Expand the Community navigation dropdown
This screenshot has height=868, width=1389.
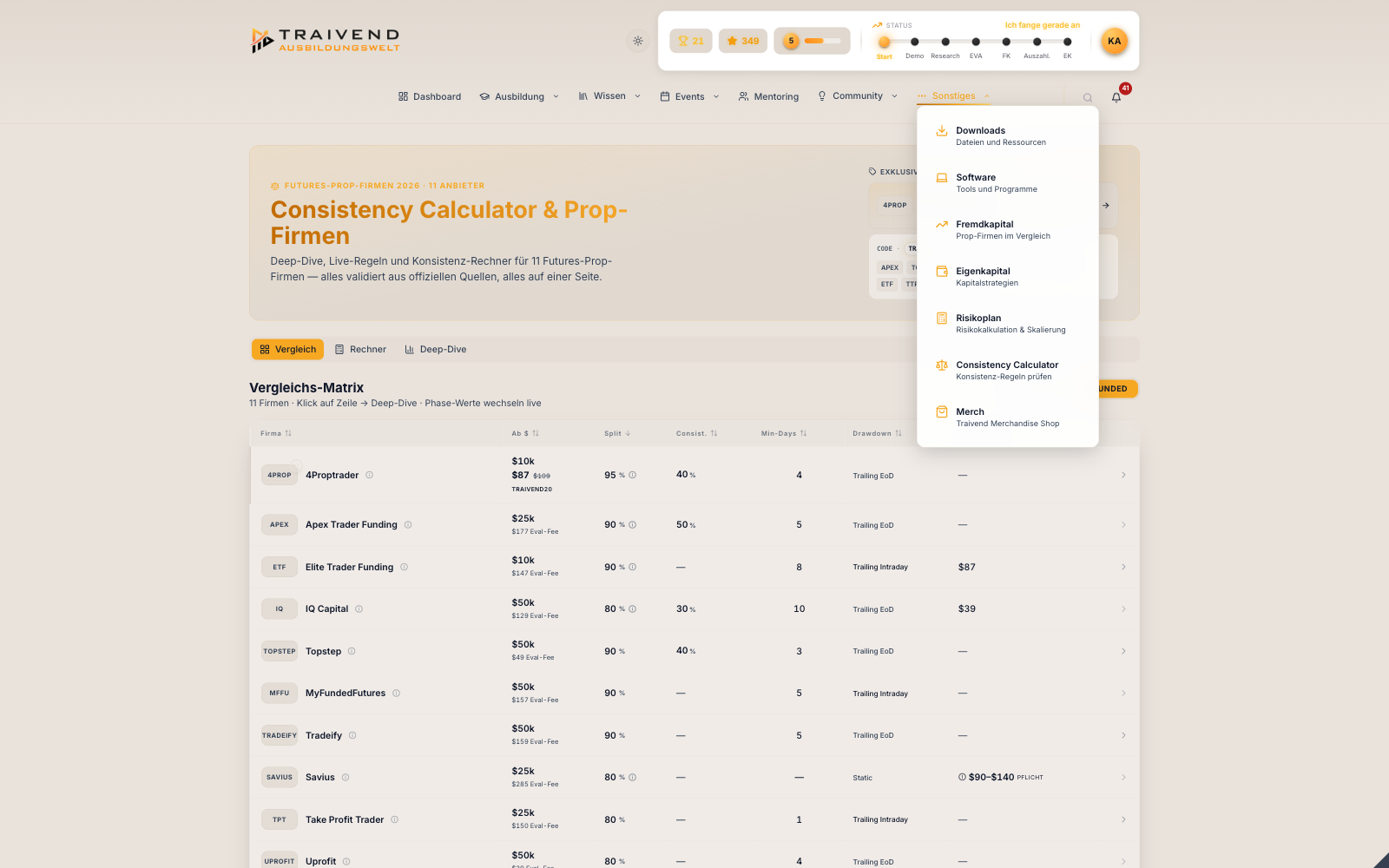pos(857,96)
